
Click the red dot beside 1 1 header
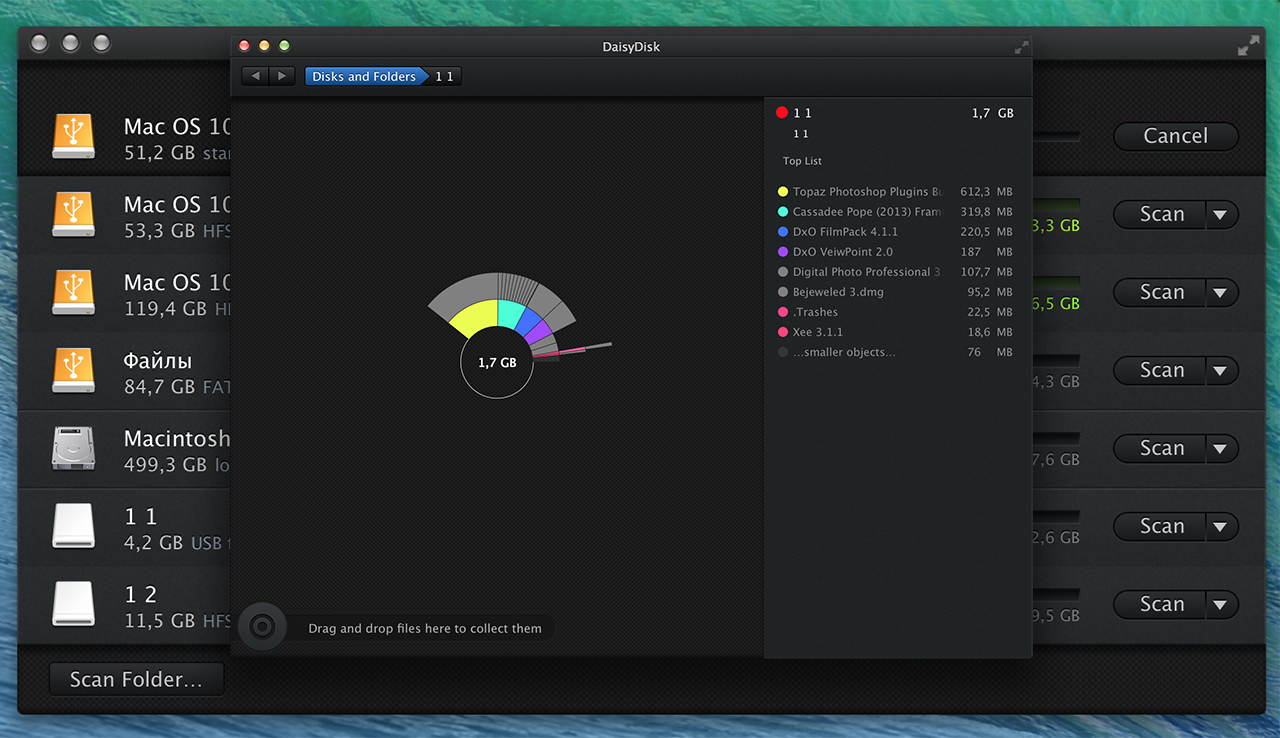tap(782, 113)
